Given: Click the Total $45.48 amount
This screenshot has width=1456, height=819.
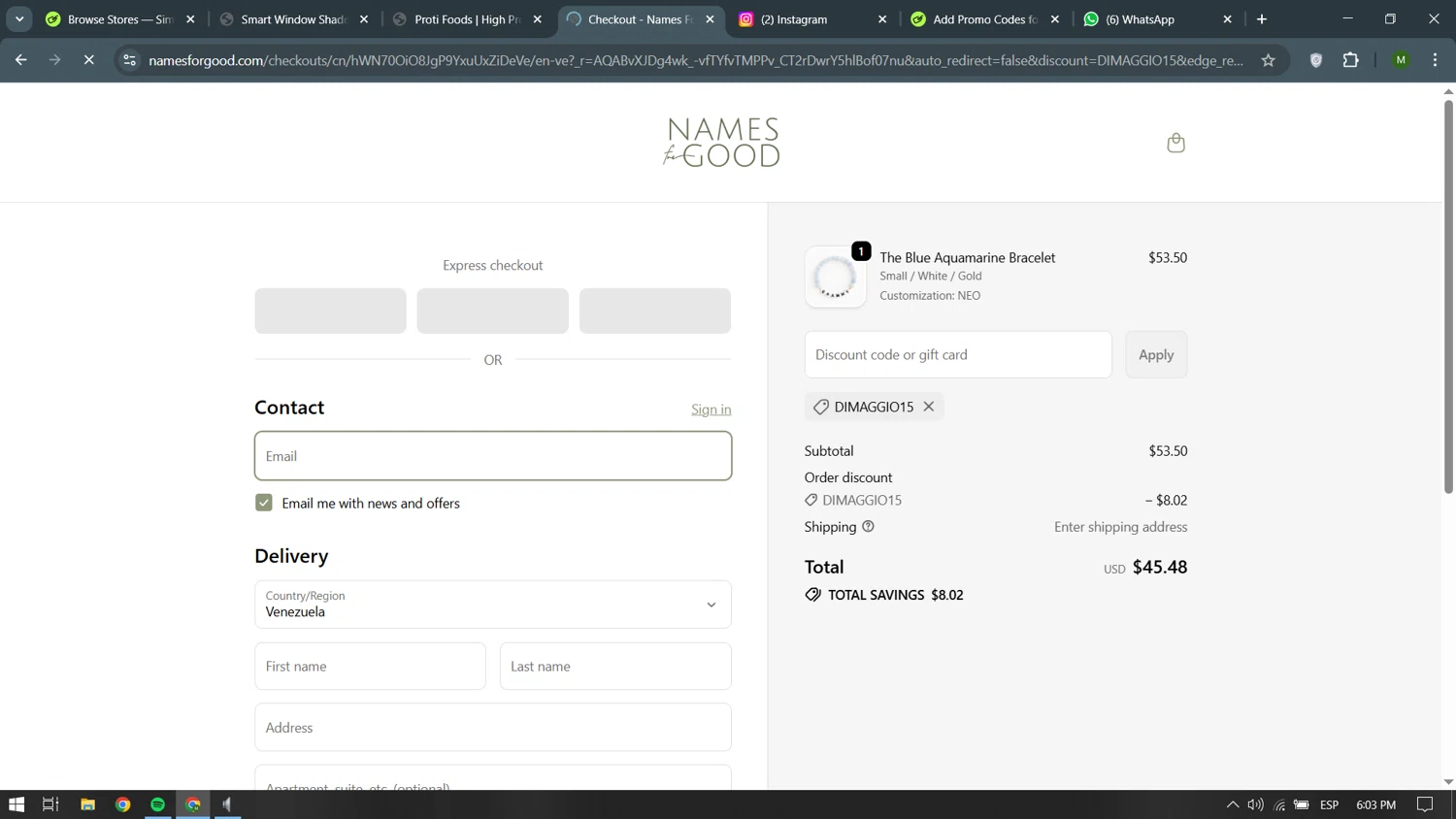Looking at the screenshot, I should coord(1160,568).
